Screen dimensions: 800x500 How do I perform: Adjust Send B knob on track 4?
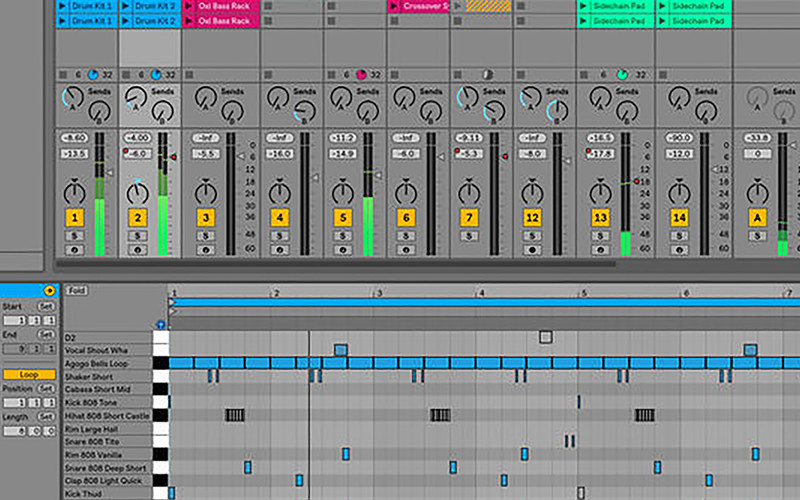tap(305, 111)
